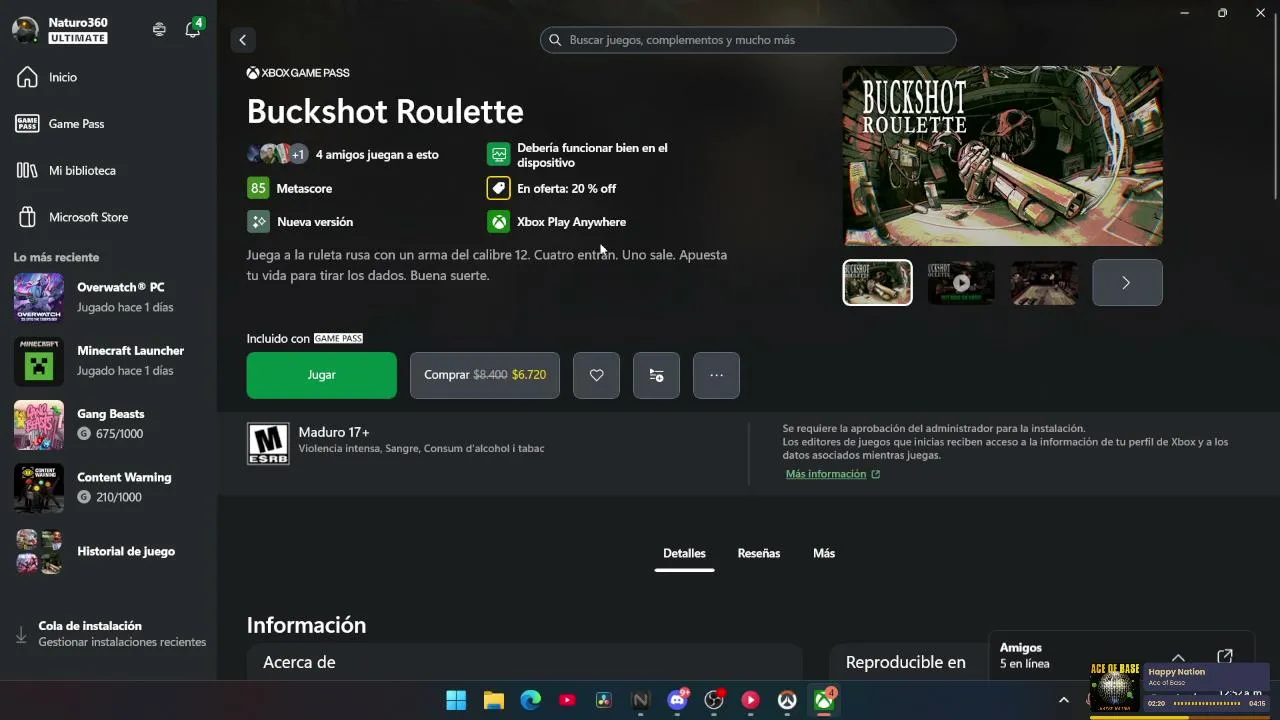Pop out the Amigos panel
The height and width of the screenshot is (720, 1280).
pyautogui.click(x=1225, y=657)
